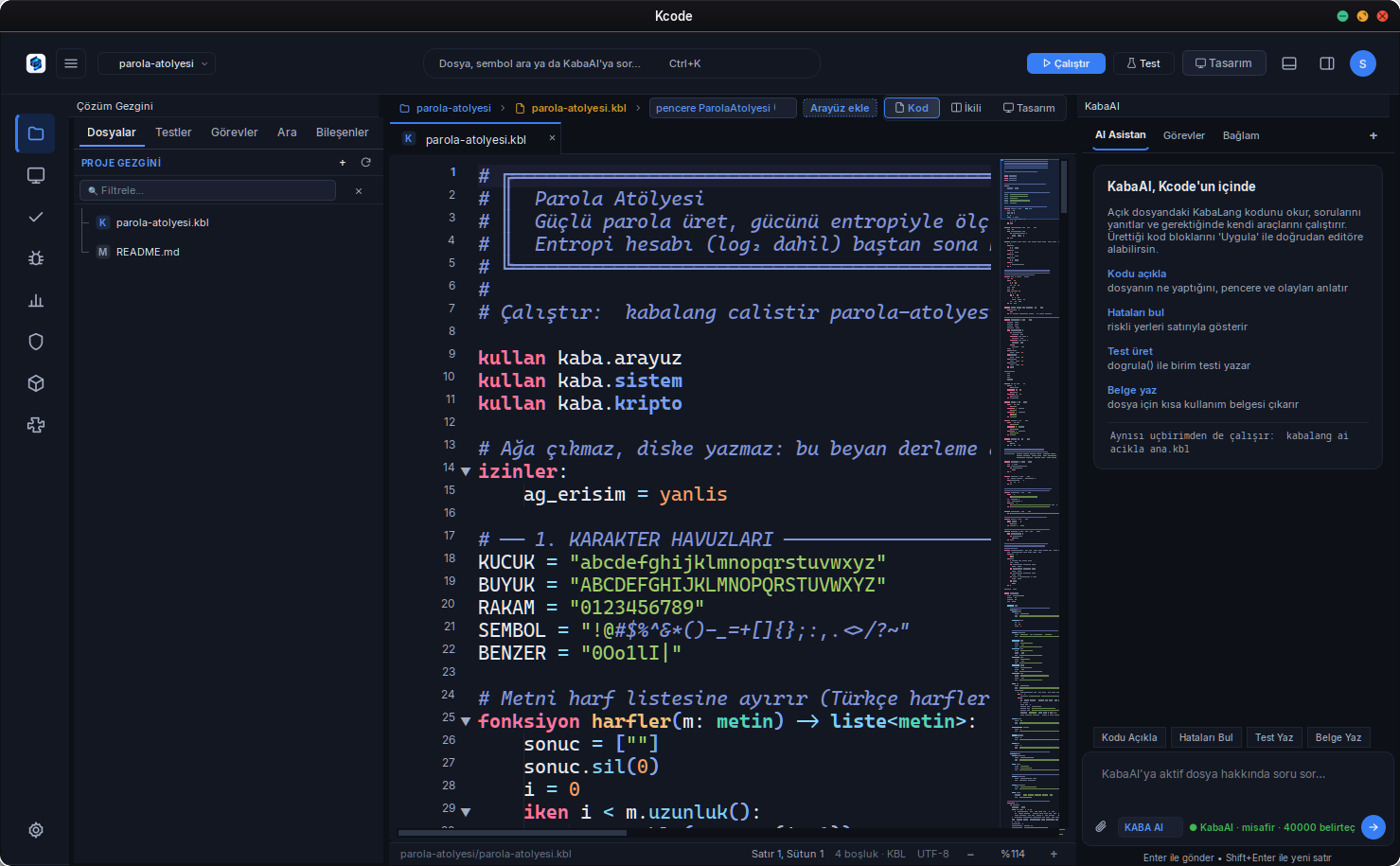Open the bar chart analytics sidebar icon

(36, 300)
